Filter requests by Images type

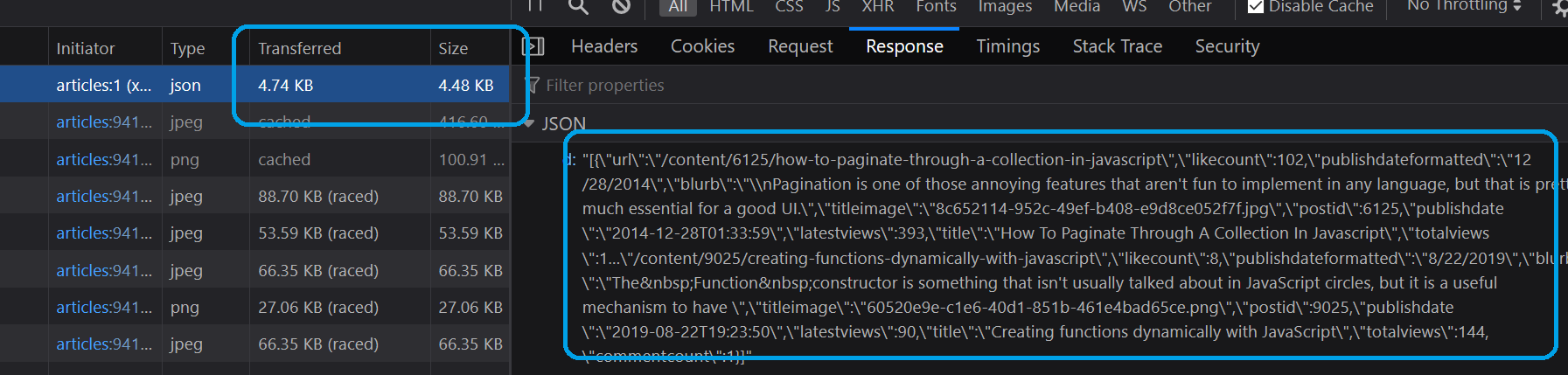pos(1004,7)
